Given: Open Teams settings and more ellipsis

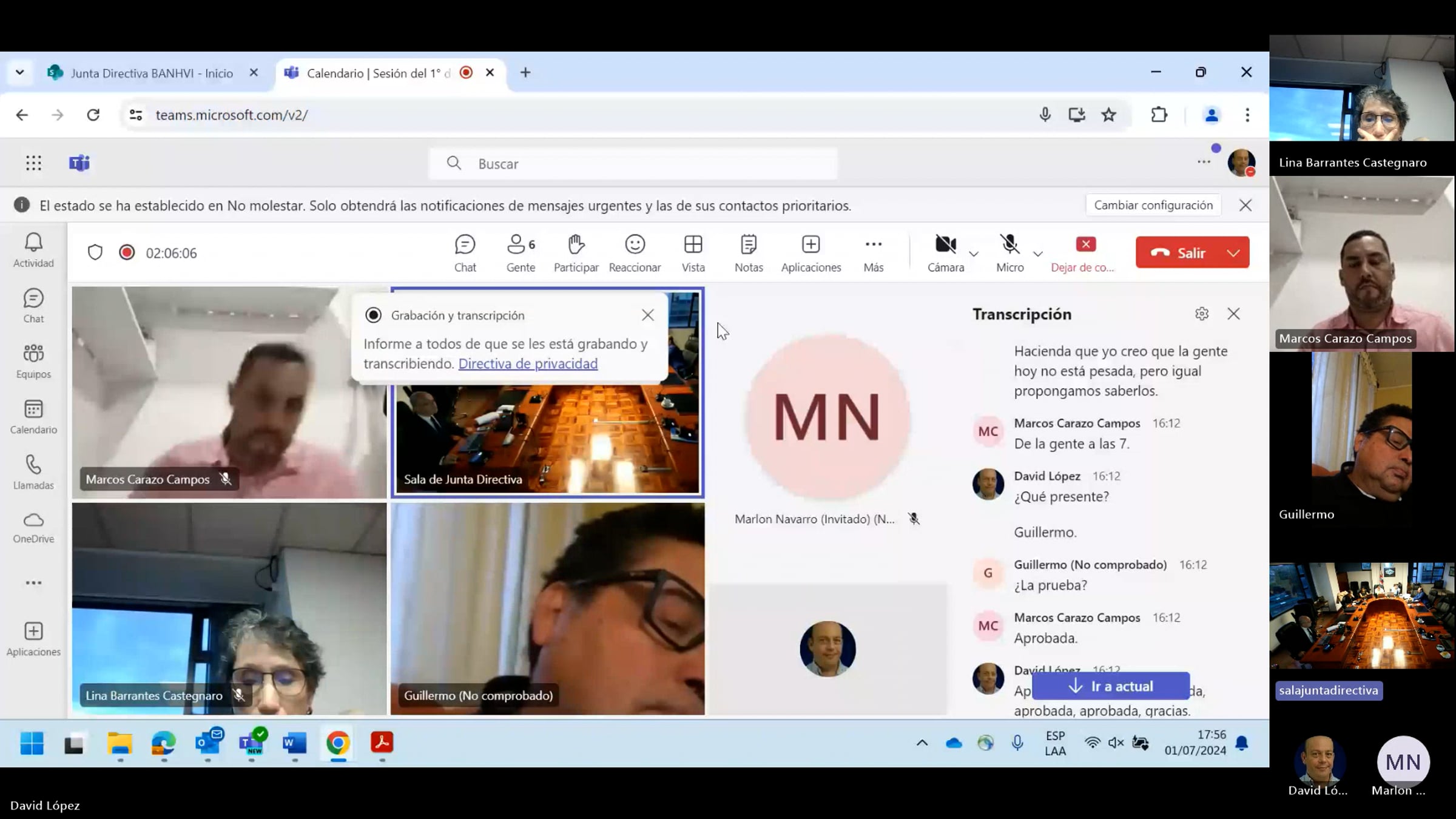Looking at the screenshot, I should coord(1204,162).
